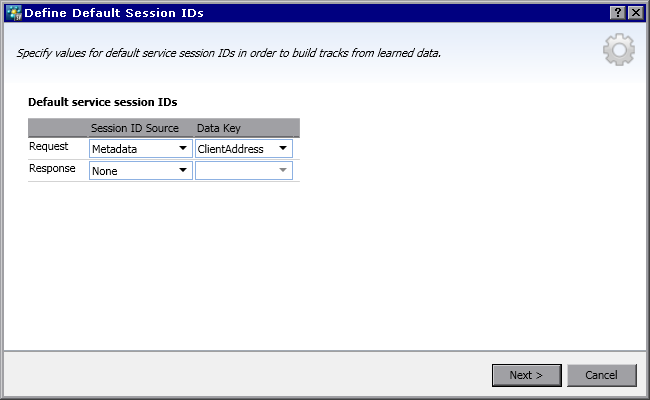The width and height of the screenshot is (650, 400).
Task: Click the Default service session IDs heading
Action: click(103, 102)
